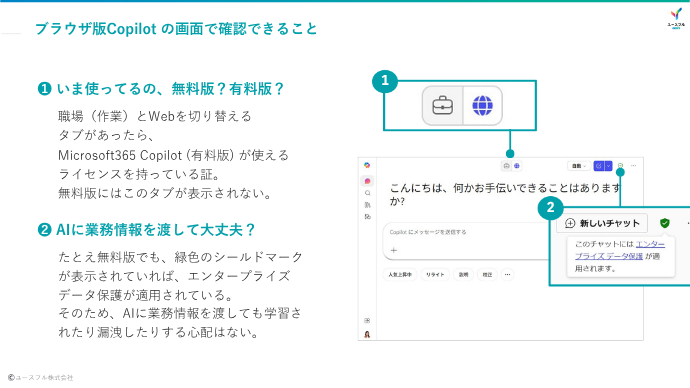Click the search magnifier in the sidebar
The width and height of the screenshot is (690, 388).
click(x=367, y=193)
